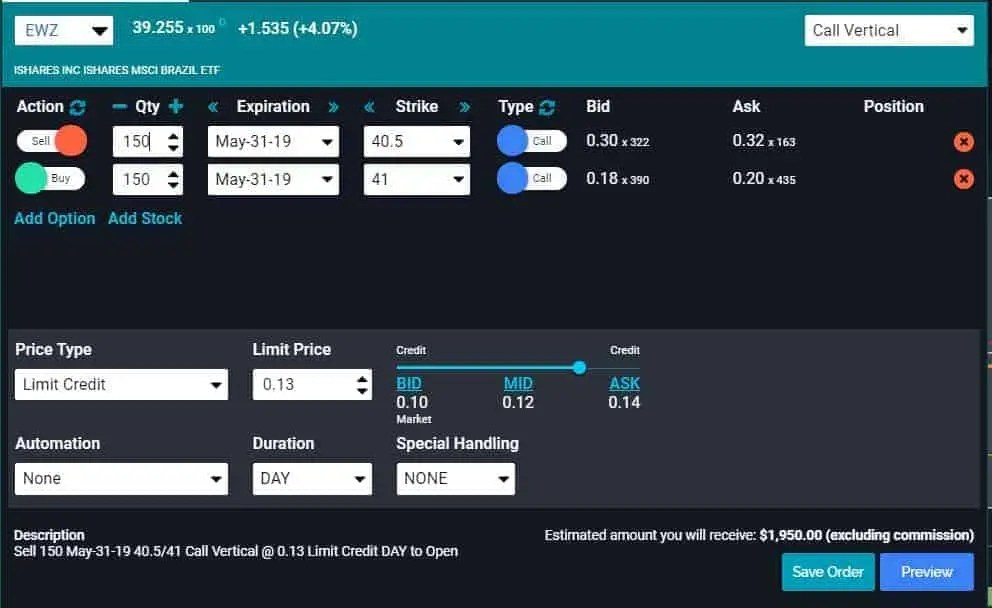Switch the Buy toggle on the second leg

(x=50, y=179)
